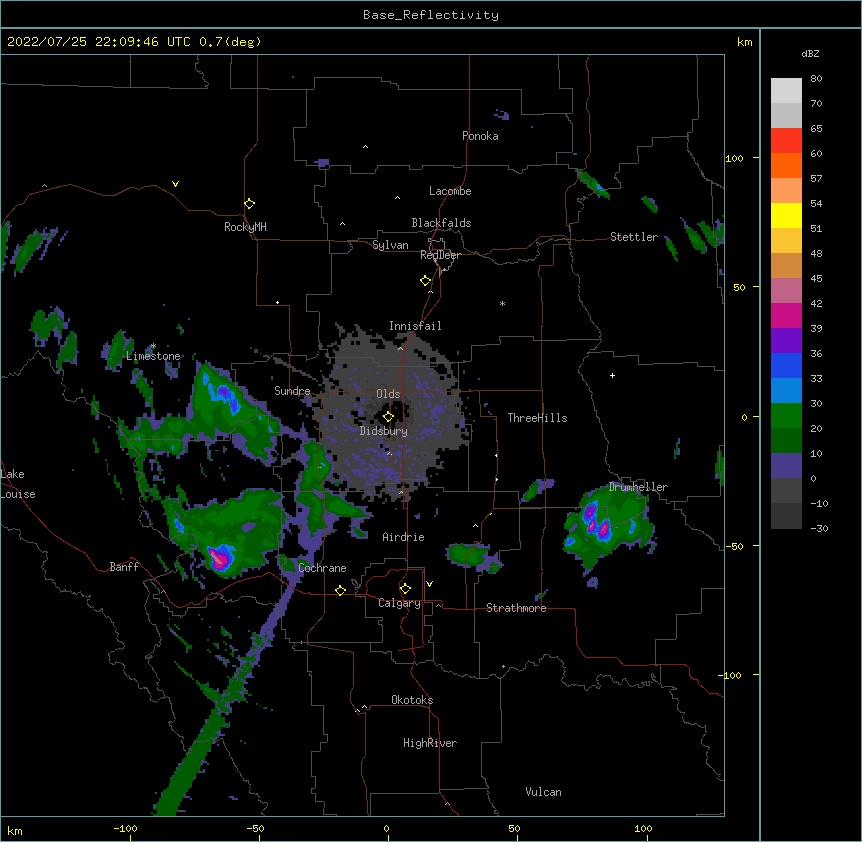Click the yellow 54 dBZ legend color
The width and height of the screenshot is (862, 842).
786,215
